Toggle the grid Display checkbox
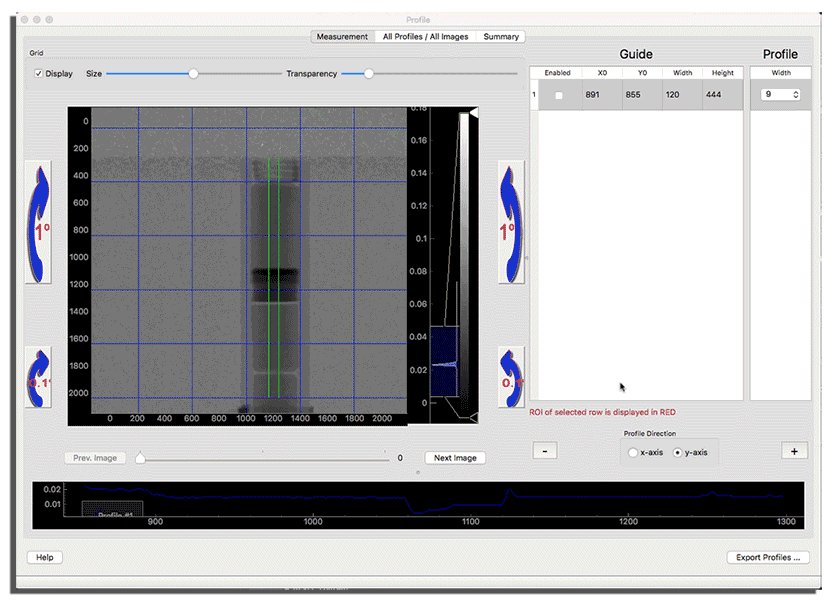 tap(39, 74)
